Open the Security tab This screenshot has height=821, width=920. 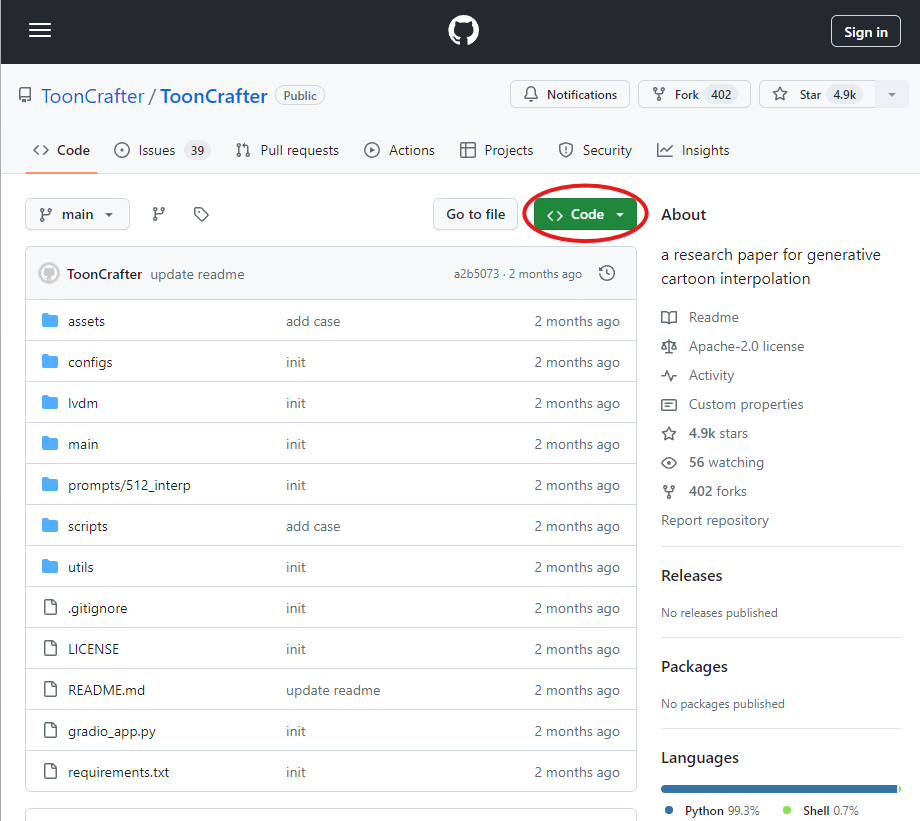point(595,151)
